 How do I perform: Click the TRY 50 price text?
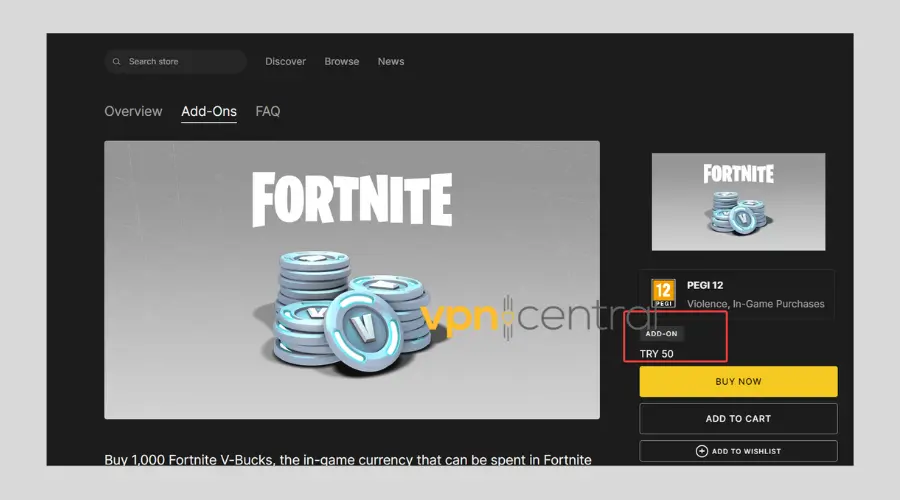657,354
